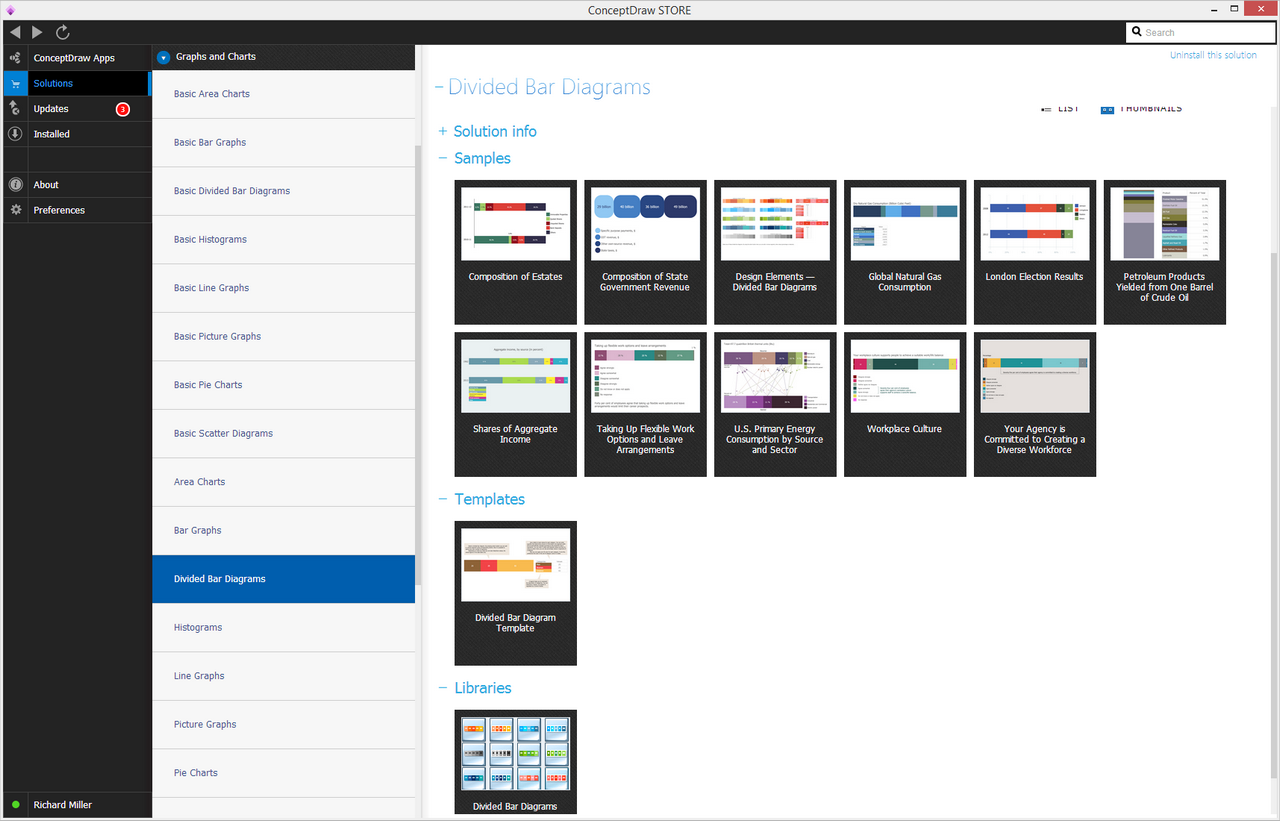Image resolution: width=1280 pixels, height=821 pixels.
Task: Switch samples to THUMBNAILS view
Action: coord(1140,108)
